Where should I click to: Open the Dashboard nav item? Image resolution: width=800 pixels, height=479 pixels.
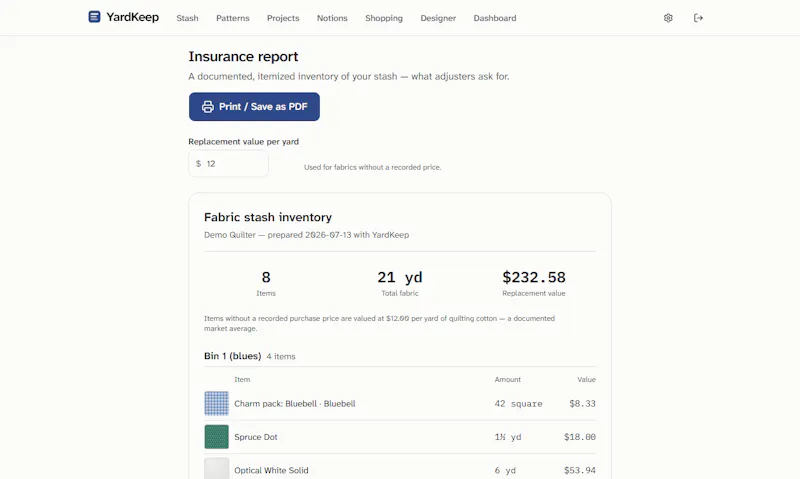(495, 18)
